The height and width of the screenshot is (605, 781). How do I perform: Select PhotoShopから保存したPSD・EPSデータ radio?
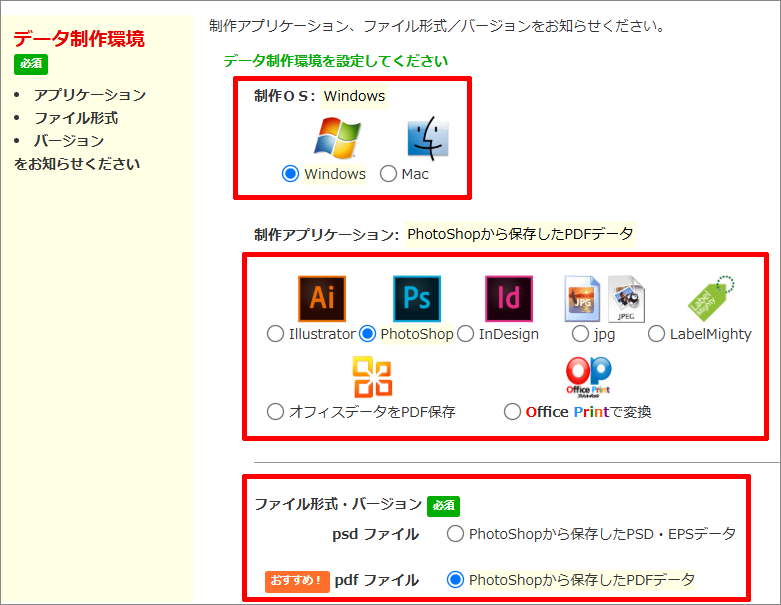click(455, 534)
